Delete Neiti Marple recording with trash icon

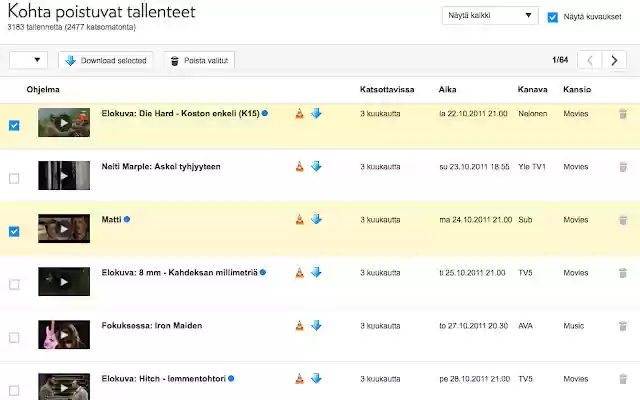pyautogui.click(x=623, y=167)
